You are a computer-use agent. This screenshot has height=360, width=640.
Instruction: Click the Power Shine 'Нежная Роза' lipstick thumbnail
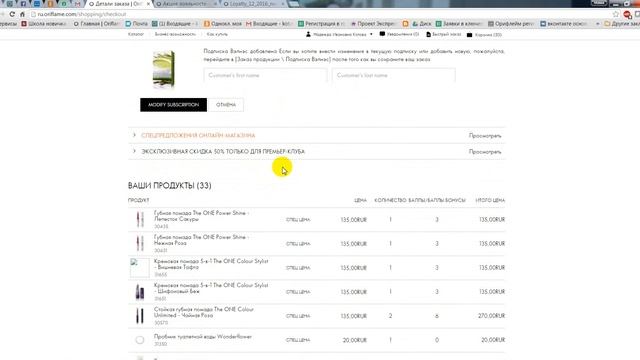tap(140, 244)
